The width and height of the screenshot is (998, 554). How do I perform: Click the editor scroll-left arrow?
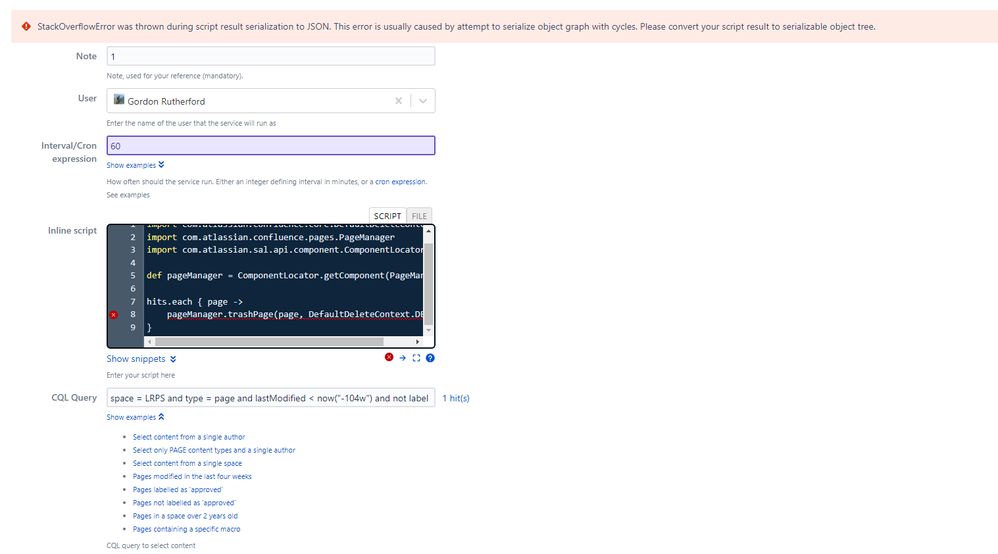coord(150,341)
